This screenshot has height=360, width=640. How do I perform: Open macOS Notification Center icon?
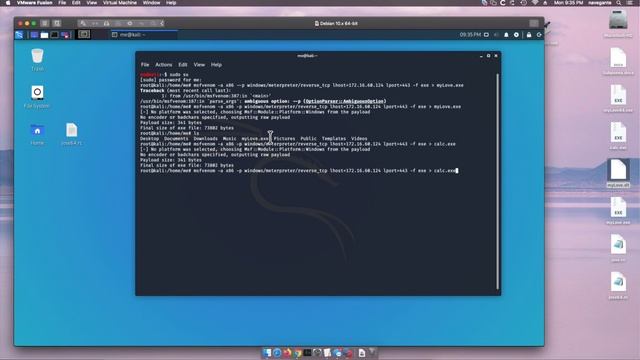(x=630, y=3)
